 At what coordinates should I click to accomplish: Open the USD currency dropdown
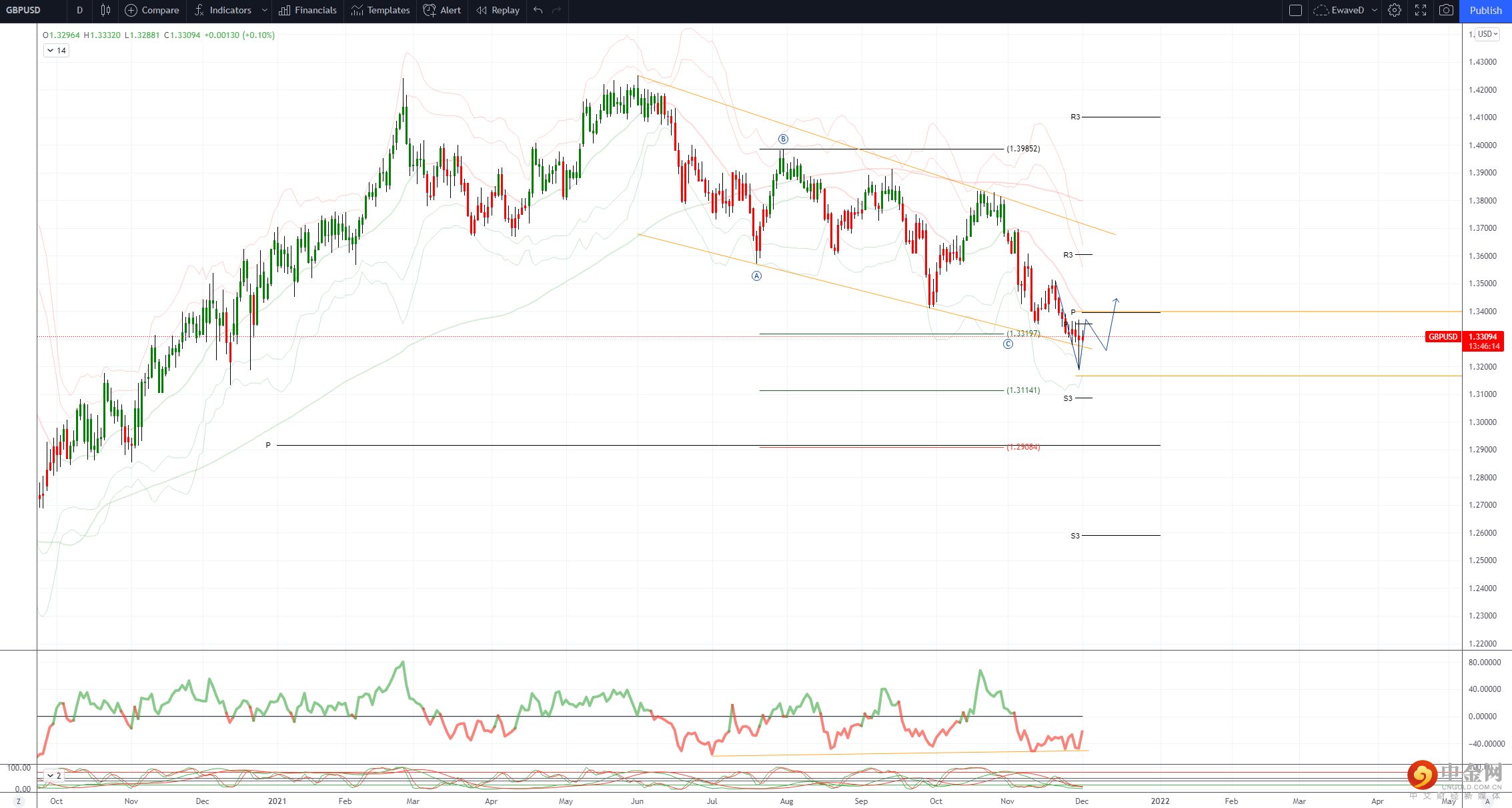[1487, 34]
